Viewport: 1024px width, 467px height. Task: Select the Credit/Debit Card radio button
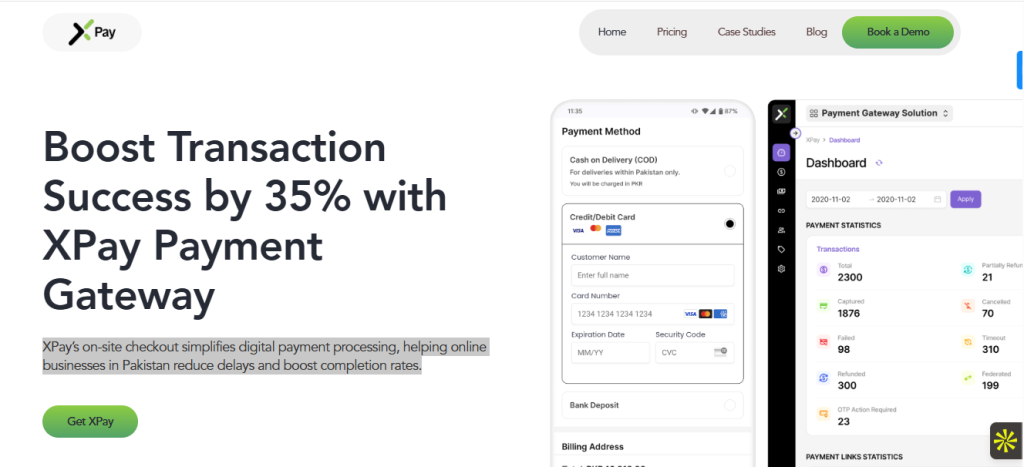[x=729, y=224]
